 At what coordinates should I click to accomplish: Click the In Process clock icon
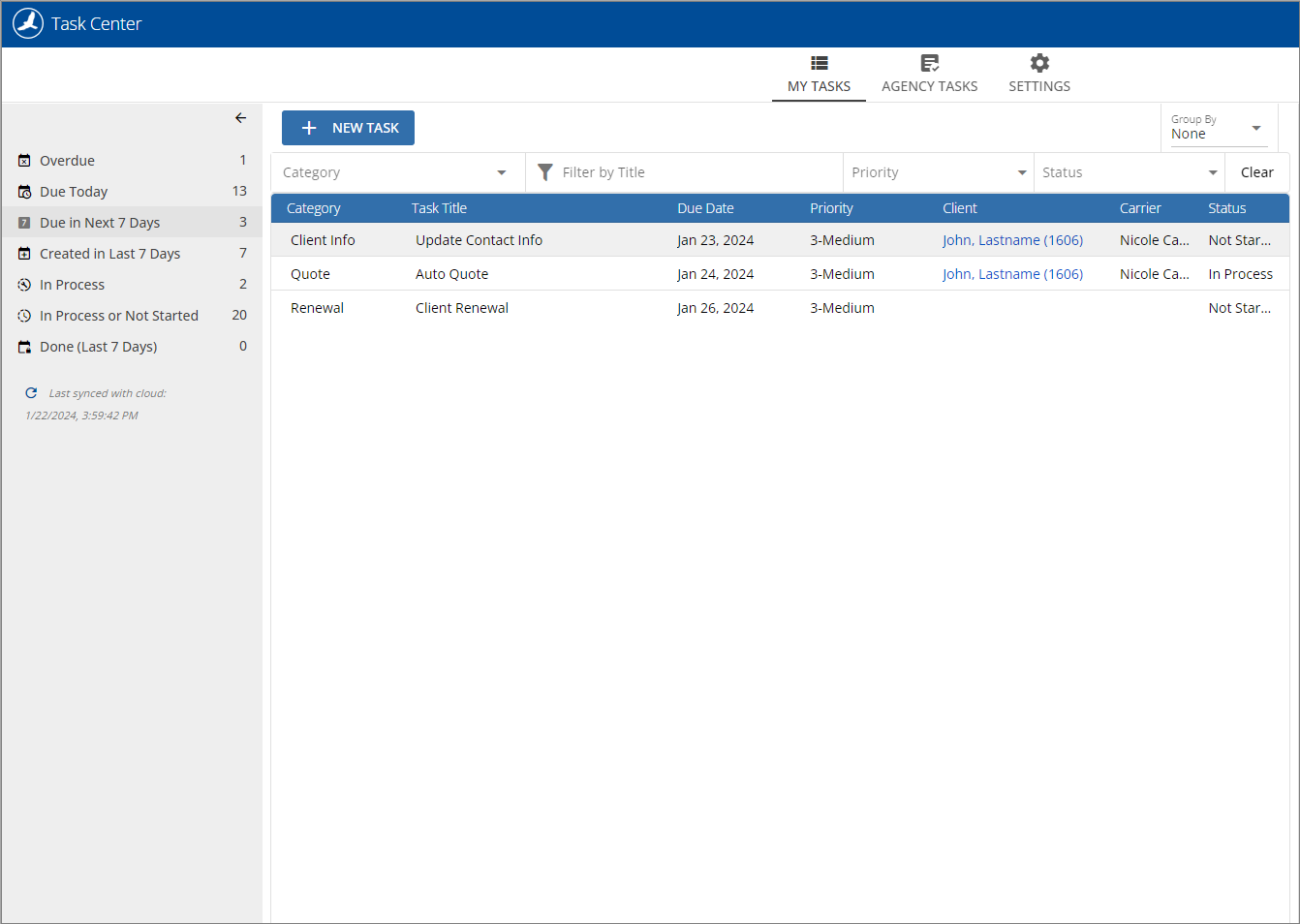click(x=23, y=284)
